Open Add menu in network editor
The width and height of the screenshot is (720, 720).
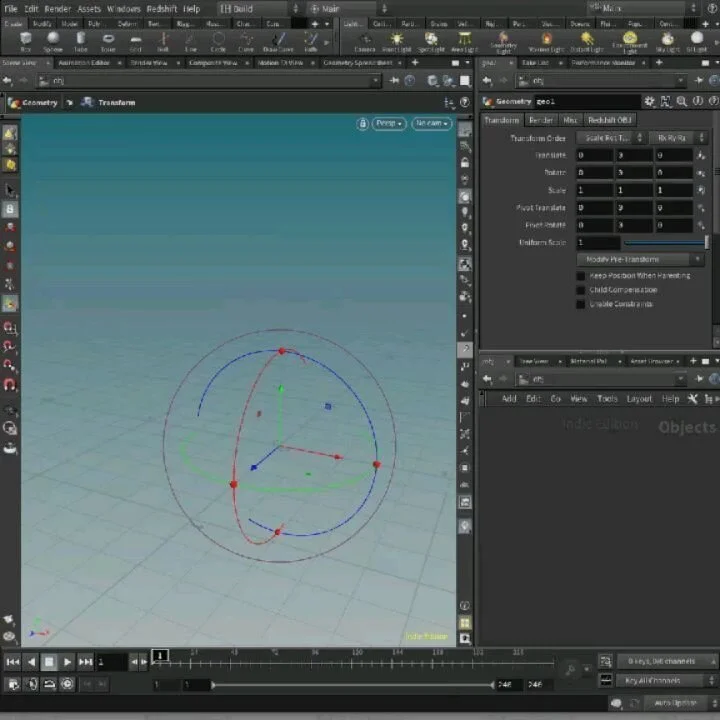509,399
